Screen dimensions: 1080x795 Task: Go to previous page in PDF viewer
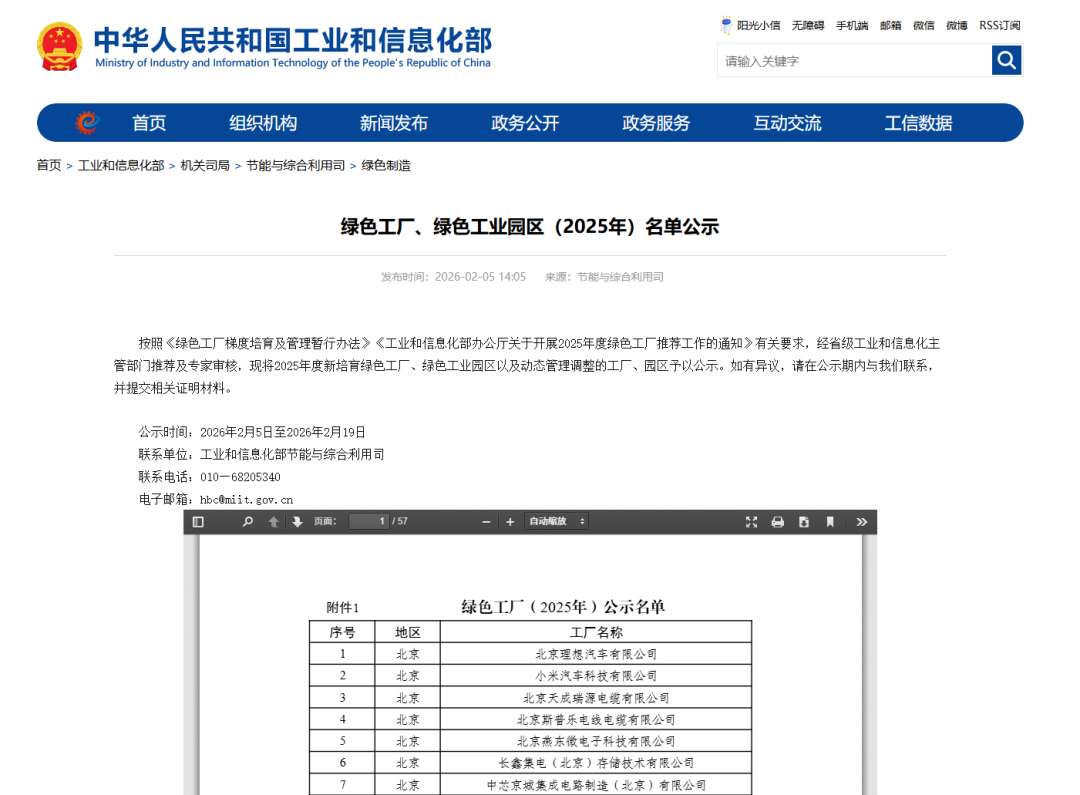tap(273, 521)
